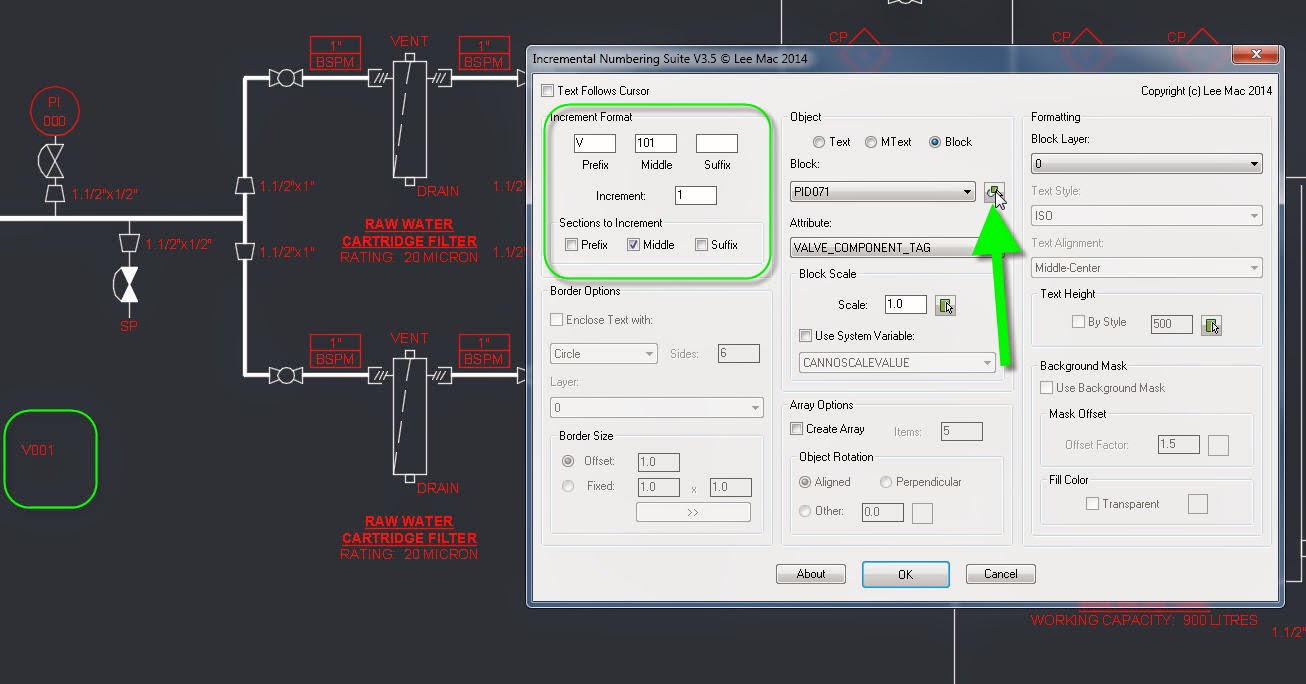1306x684 pixels.
Task: Click the Increment value field
Action: click(x=696, y=196)
